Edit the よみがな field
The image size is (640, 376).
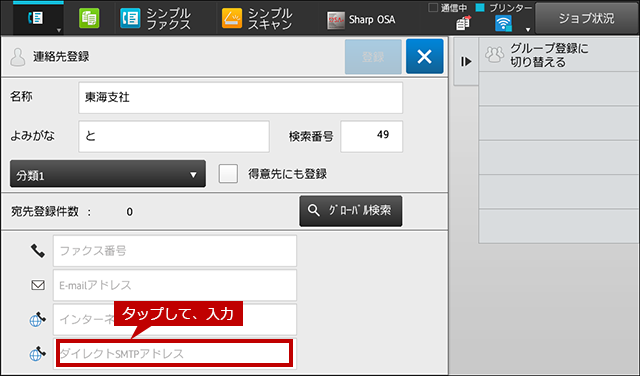[x=174, y=136]
